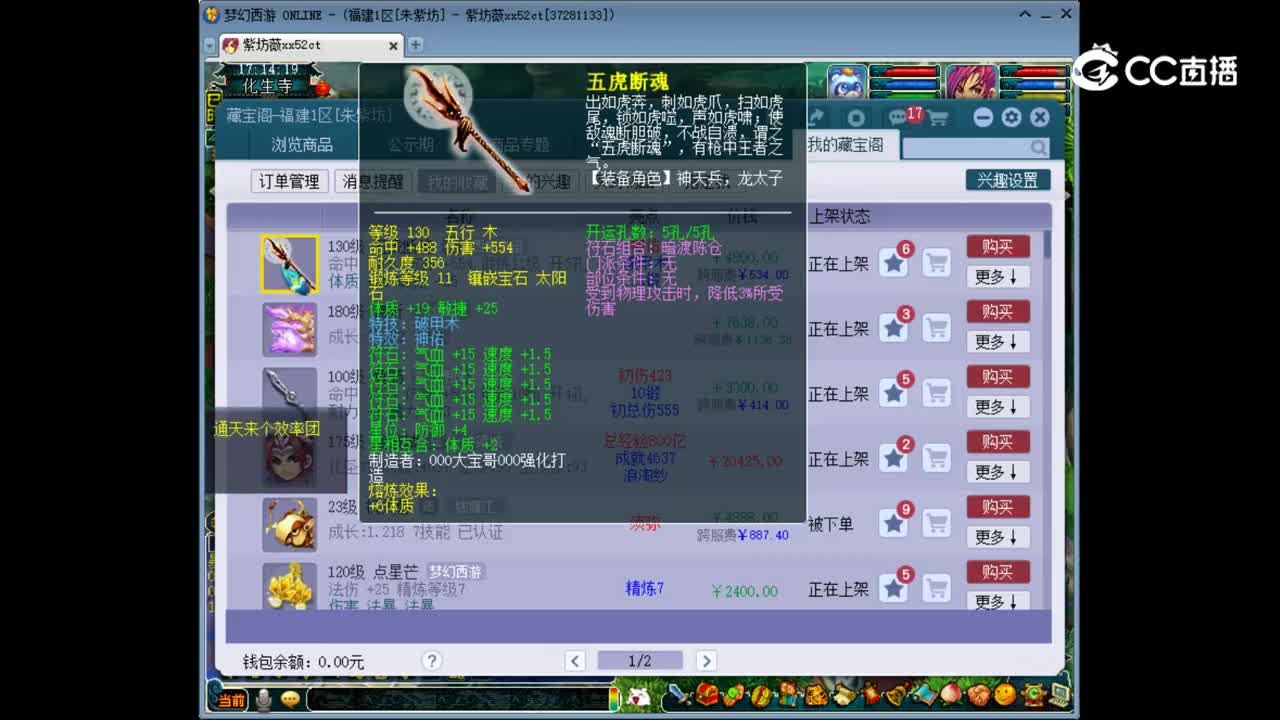Select the 点星芒 item thumbnail
1280x720 pixels.
[x=290, y=586]
